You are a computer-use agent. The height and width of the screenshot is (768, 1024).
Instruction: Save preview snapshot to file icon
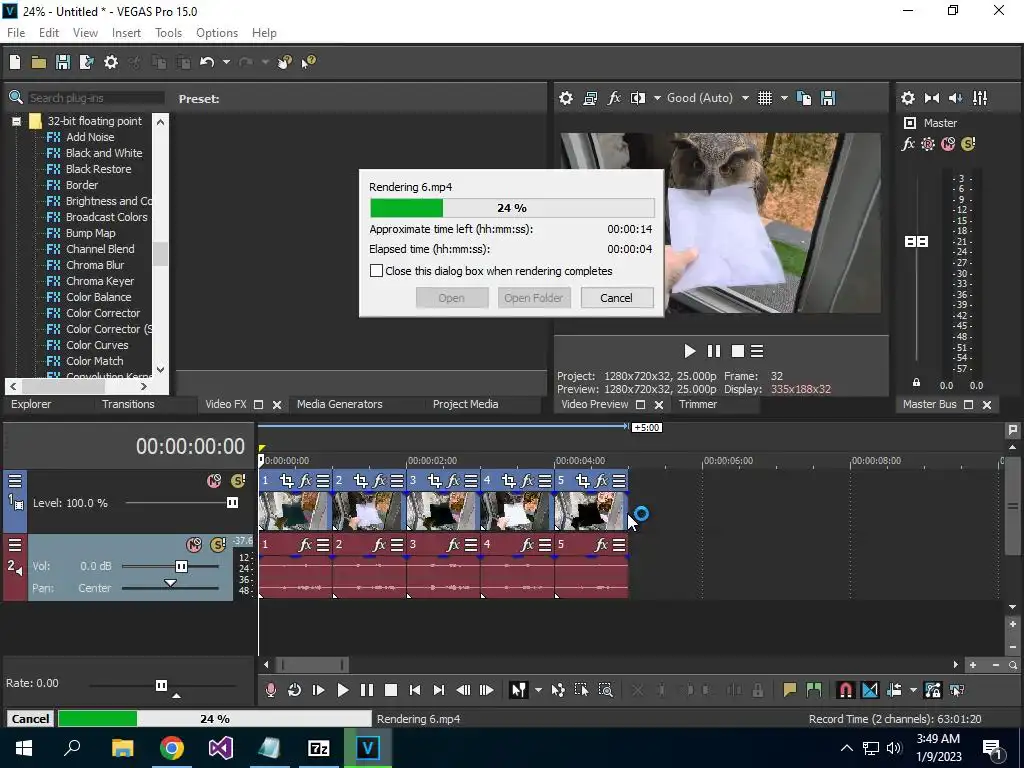tap(828, 98)
